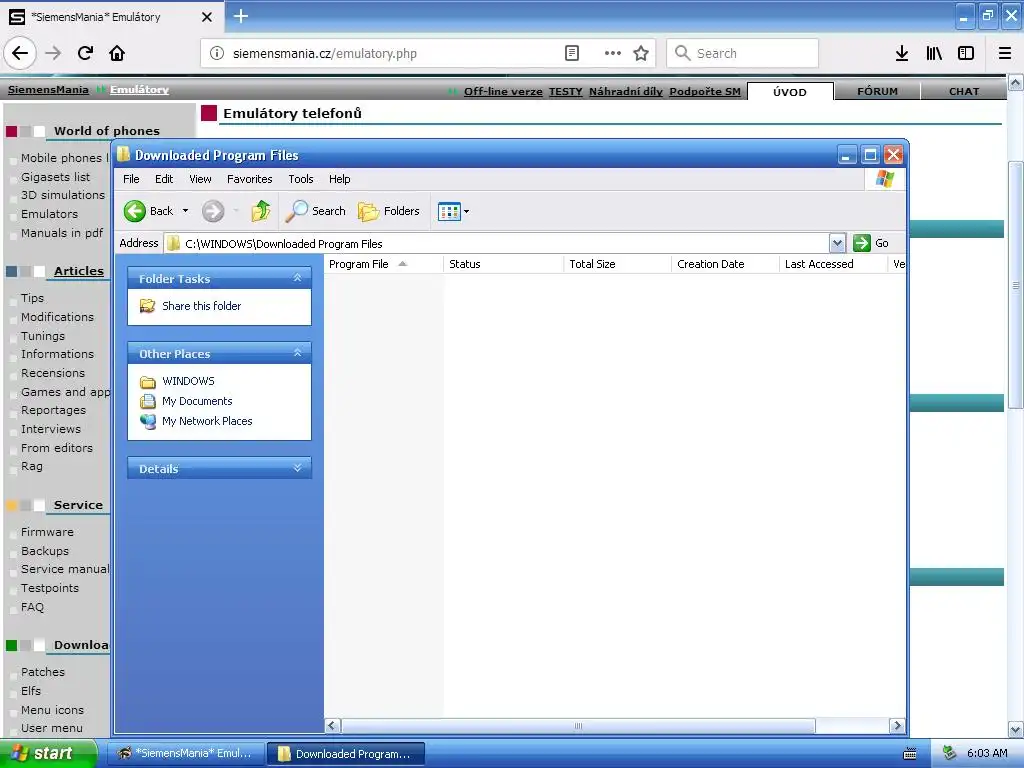Expand the Details panel
Screen dimensions: 1024x768
297,468
